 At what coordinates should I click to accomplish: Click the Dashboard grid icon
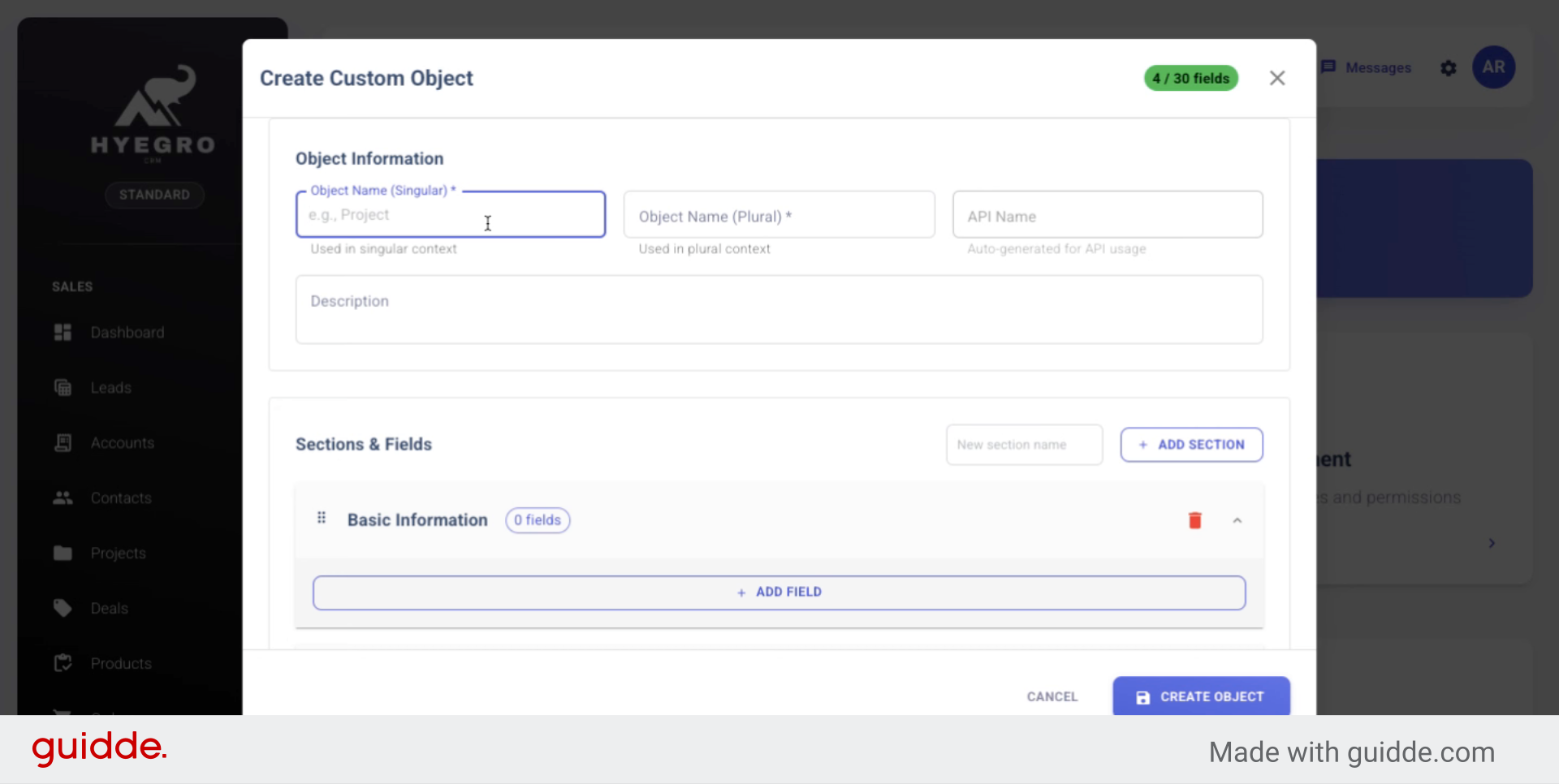pyautogui.click(x=63, y=332)
